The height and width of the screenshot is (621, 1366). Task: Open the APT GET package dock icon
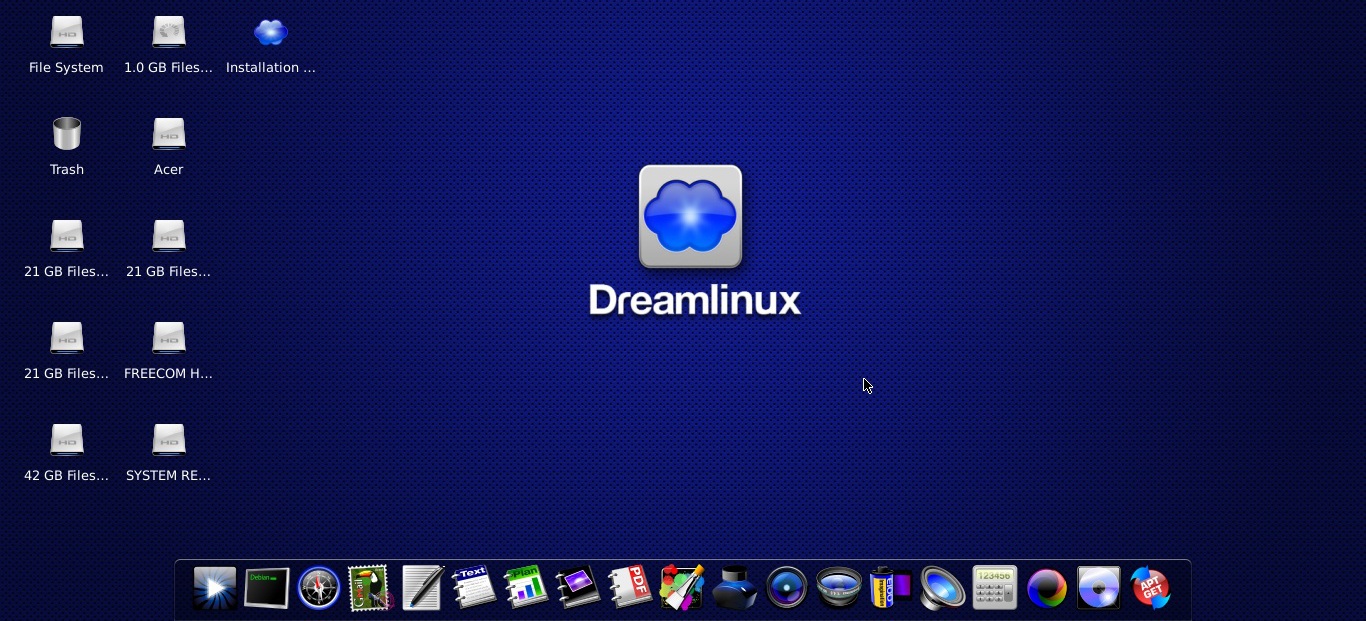[x=1151, y=588]
